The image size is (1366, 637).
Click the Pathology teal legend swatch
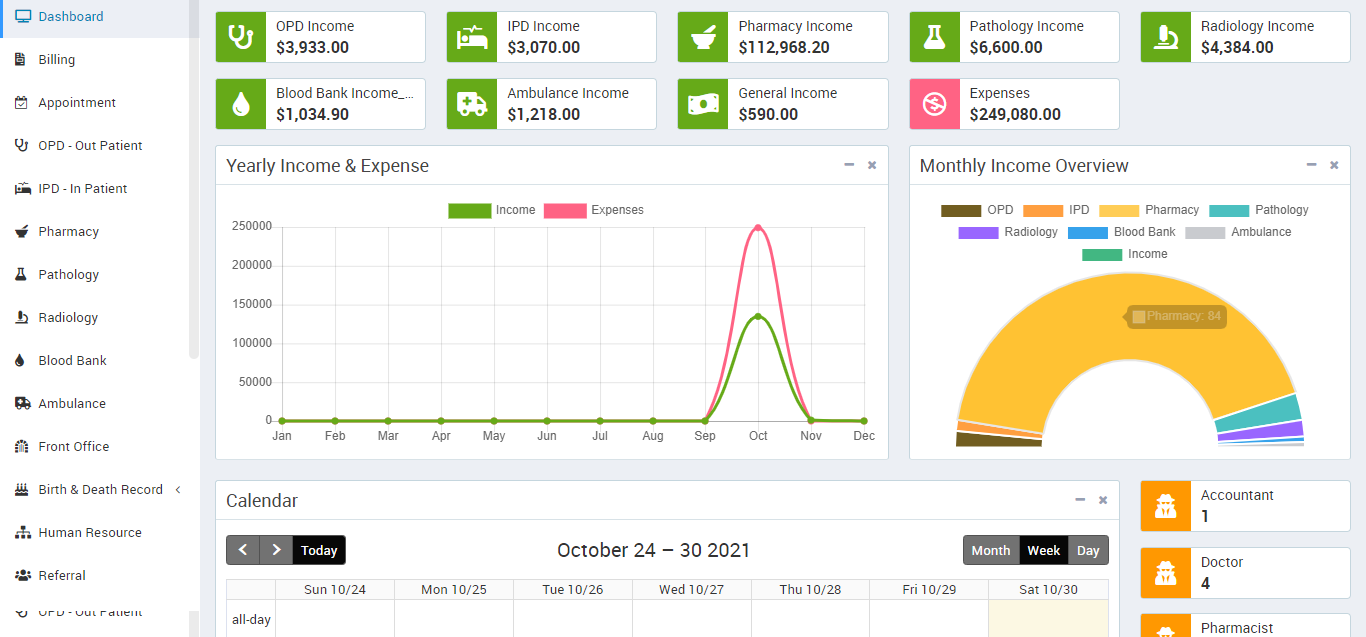[1229, 210]
